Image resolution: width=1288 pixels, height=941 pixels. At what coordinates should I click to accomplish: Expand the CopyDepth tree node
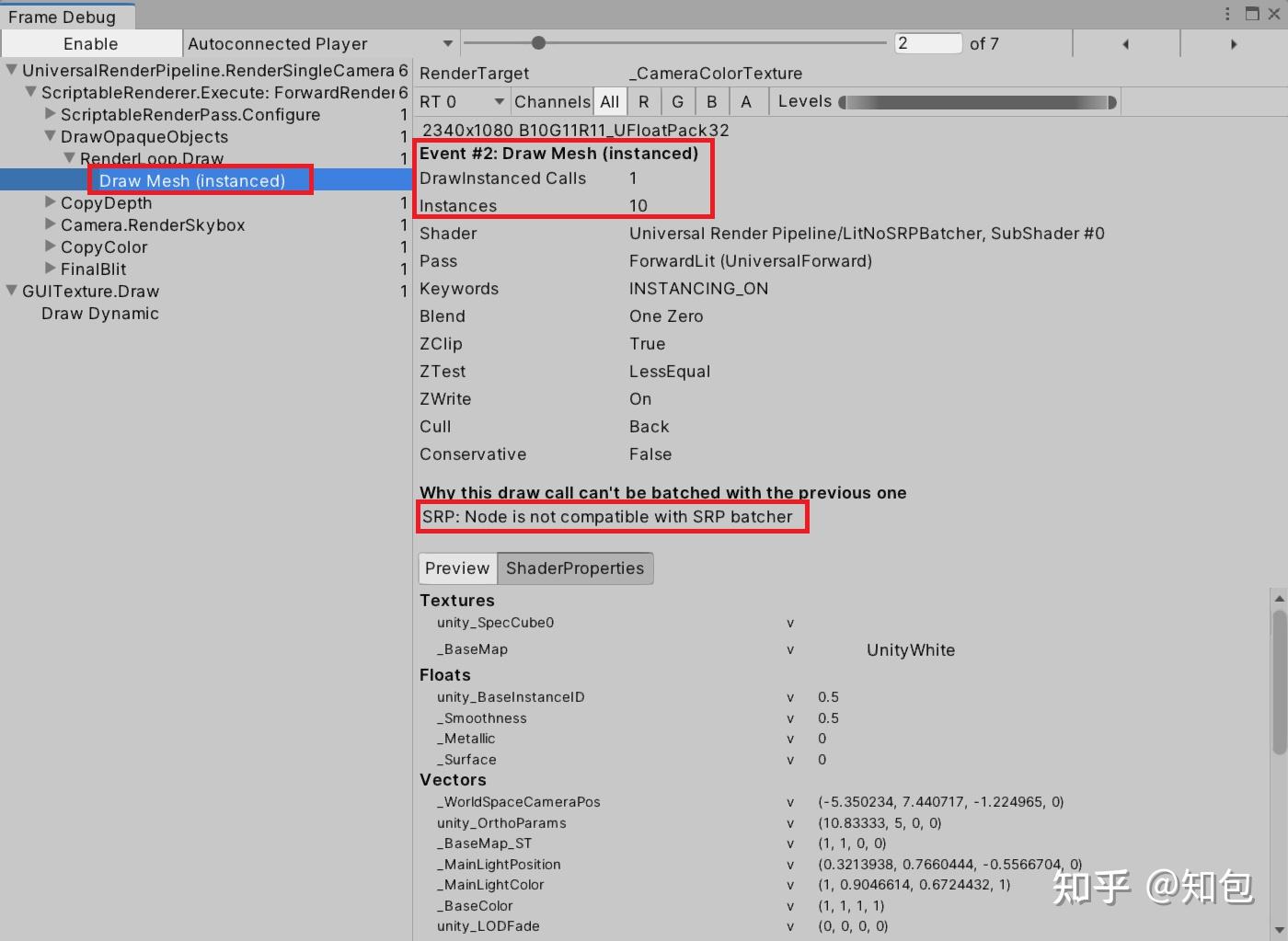coord(48,202)
